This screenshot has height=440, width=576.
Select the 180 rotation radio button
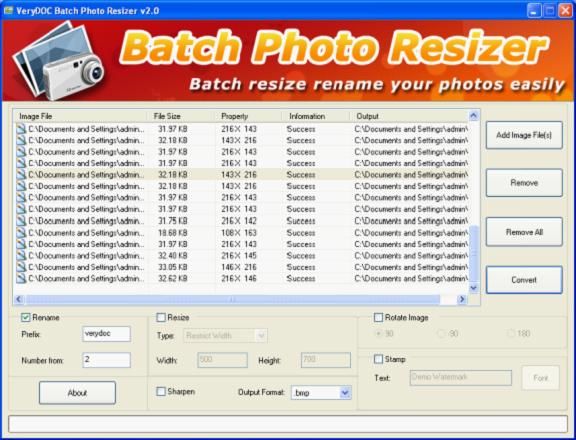[511, 333]
